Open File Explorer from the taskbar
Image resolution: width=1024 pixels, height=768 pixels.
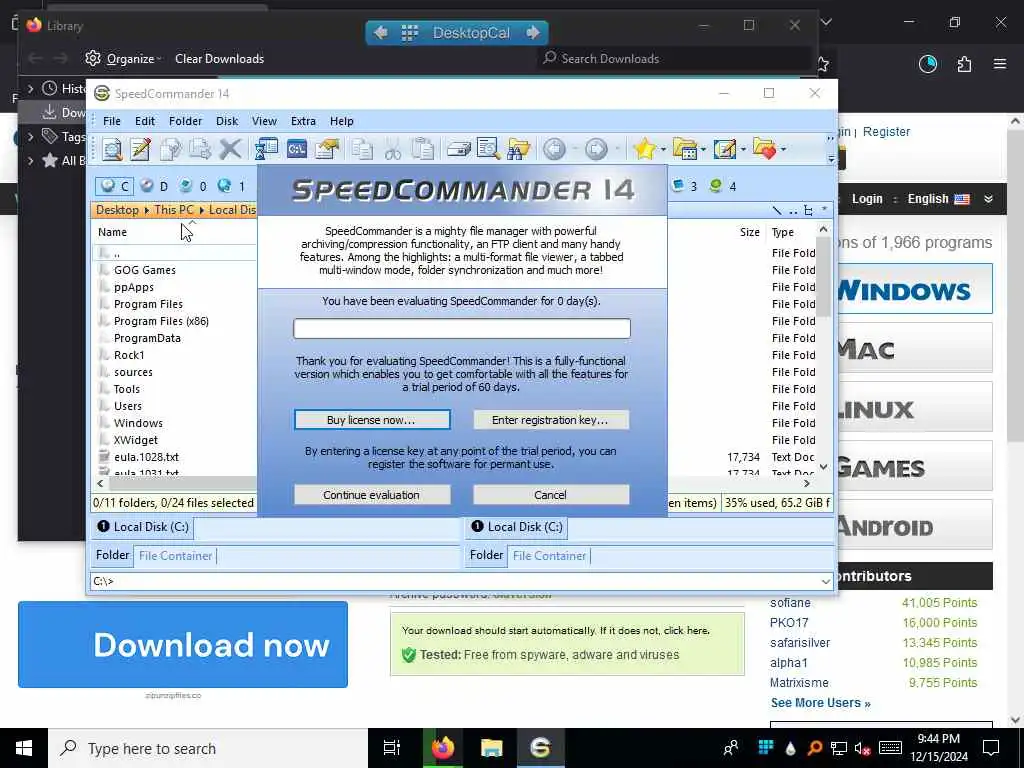pos(492,748)
